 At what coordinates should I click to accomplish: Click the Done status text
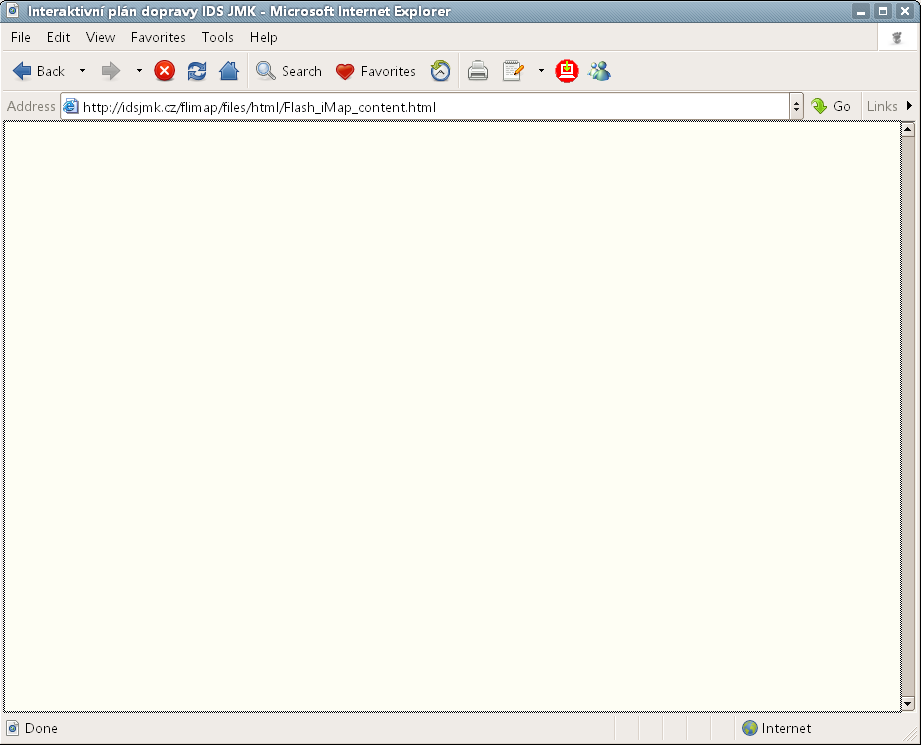click(x=41, y=729)
